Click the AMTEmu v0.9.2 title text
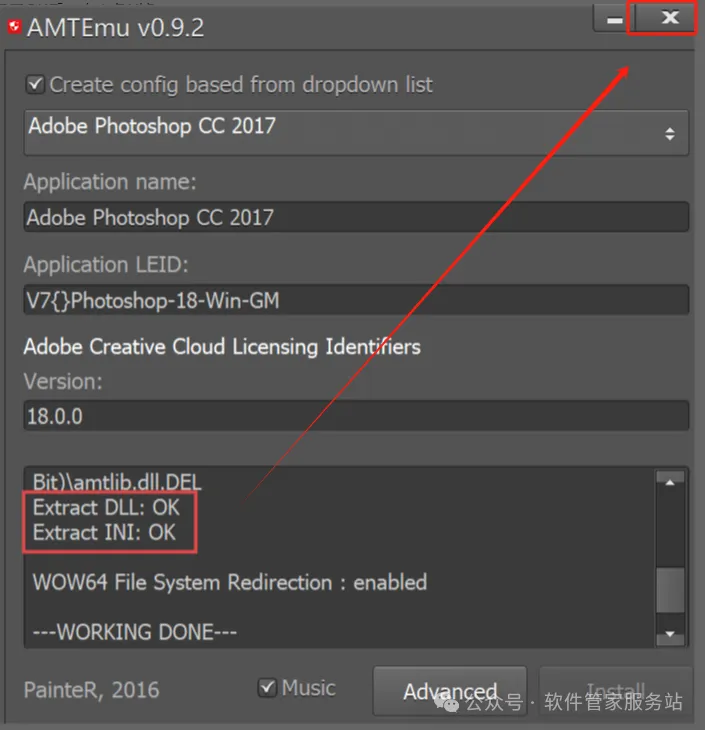 point(116,27)
